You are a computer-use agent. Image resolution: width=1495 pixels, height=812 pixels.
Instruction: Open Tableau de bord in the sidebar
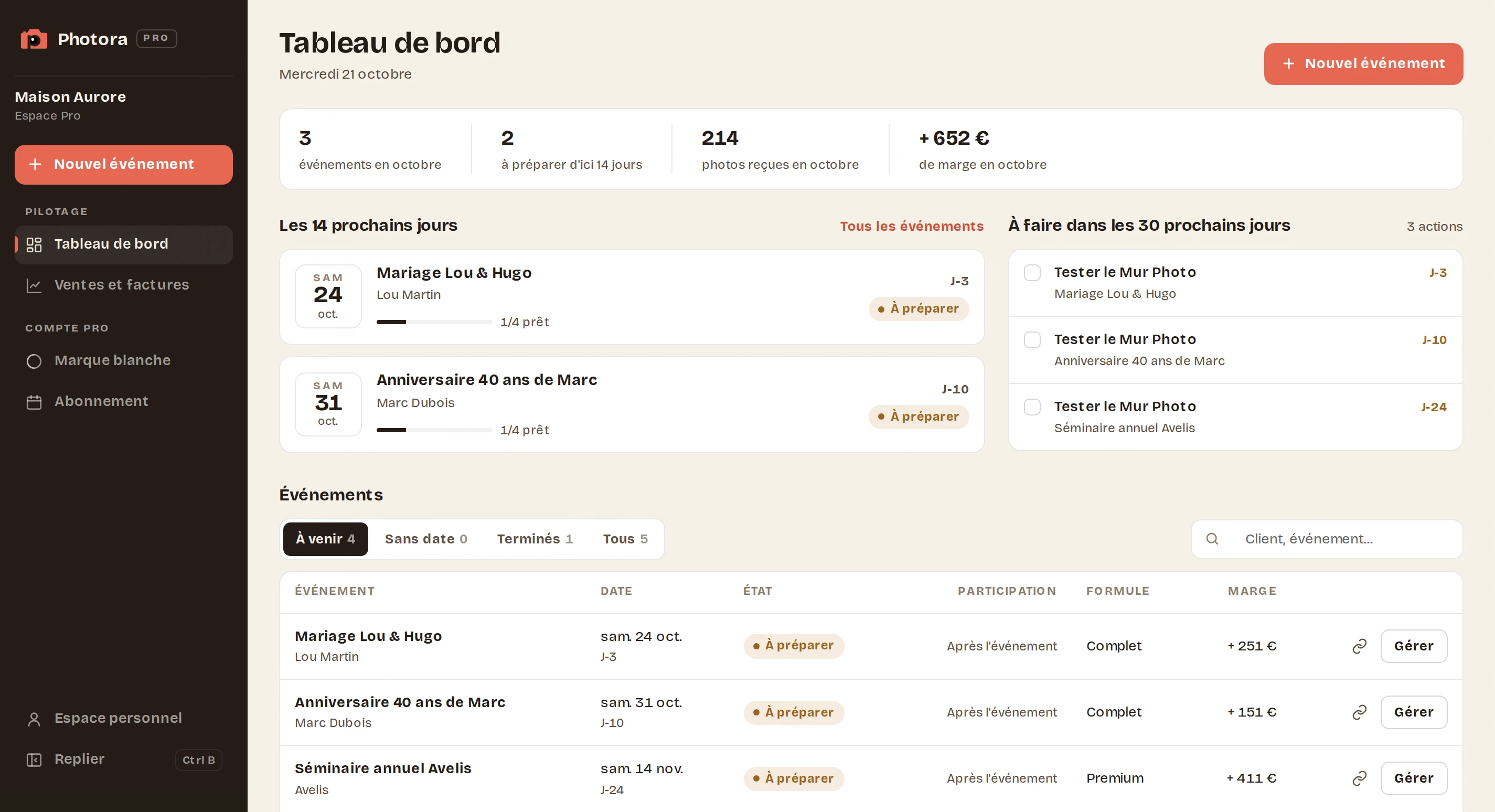pos(124,244)
